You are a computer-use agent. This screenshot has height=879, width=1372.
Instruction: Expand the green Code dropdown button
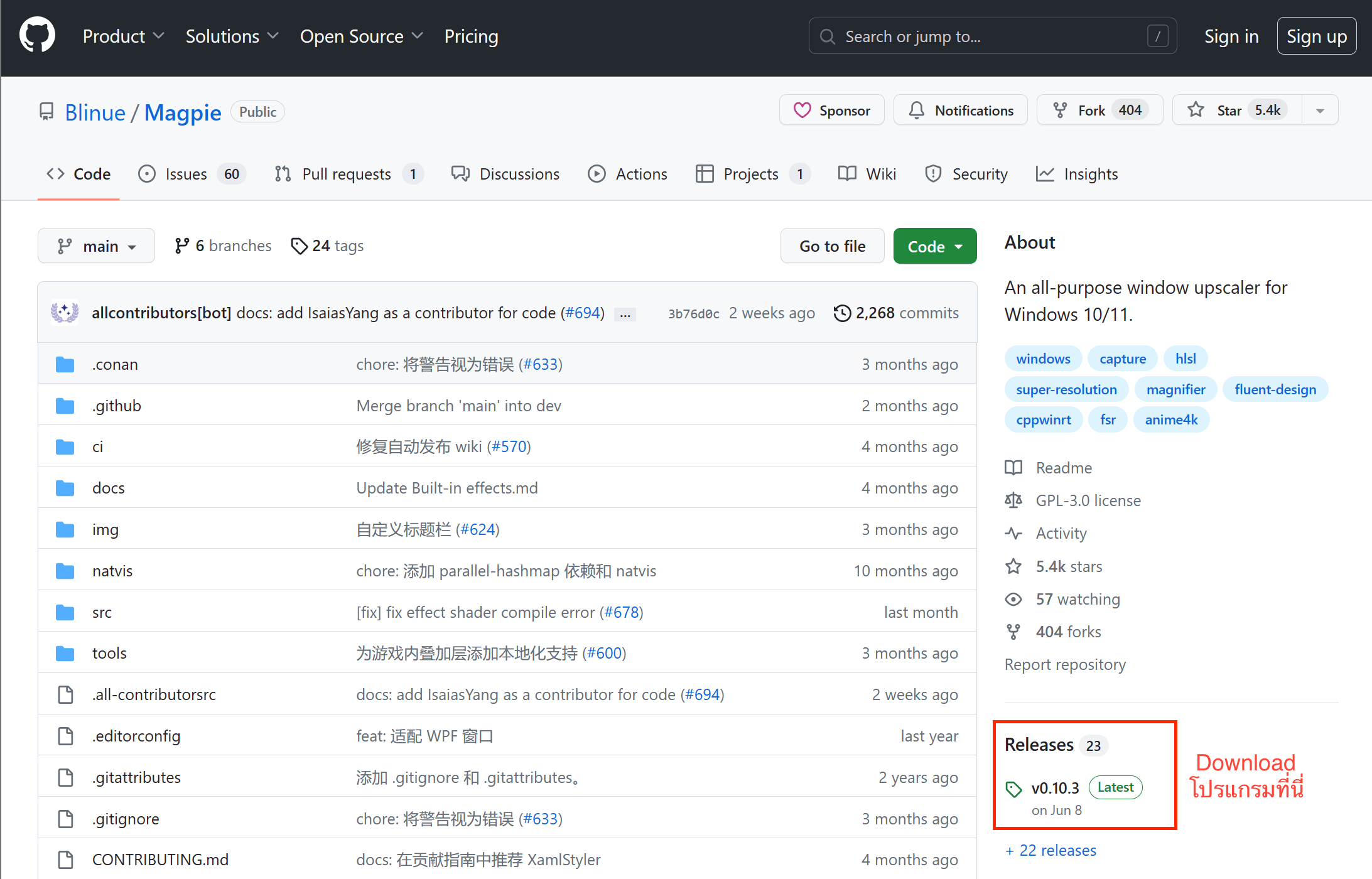[934, 245]
